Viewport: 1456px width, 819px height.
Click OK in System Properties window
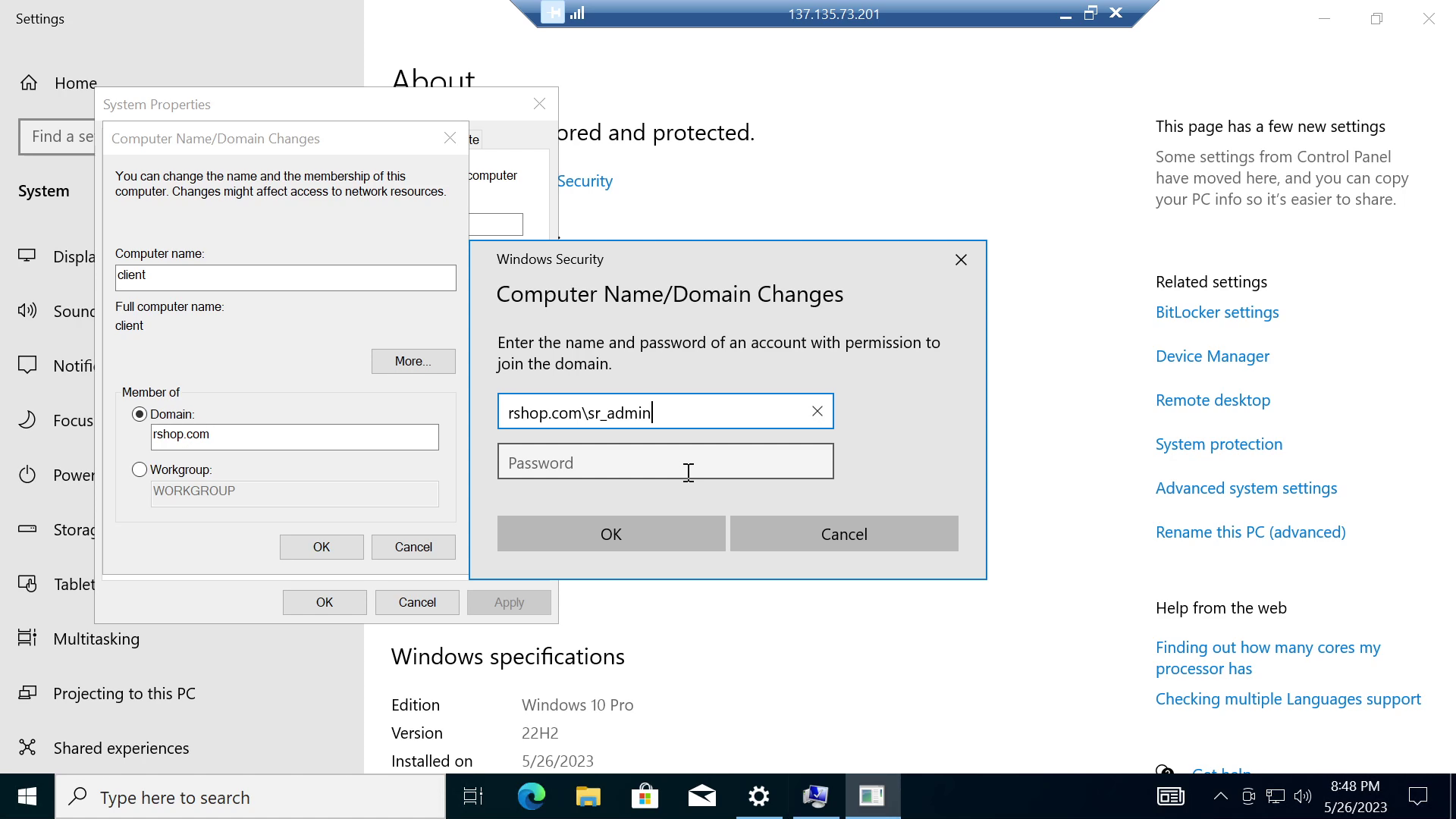[x=325, y=602]
